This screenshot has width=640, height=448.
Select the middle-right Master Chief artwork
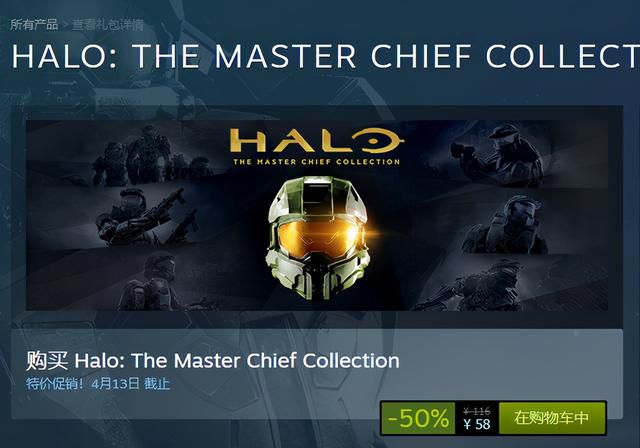tap(506, 224)
